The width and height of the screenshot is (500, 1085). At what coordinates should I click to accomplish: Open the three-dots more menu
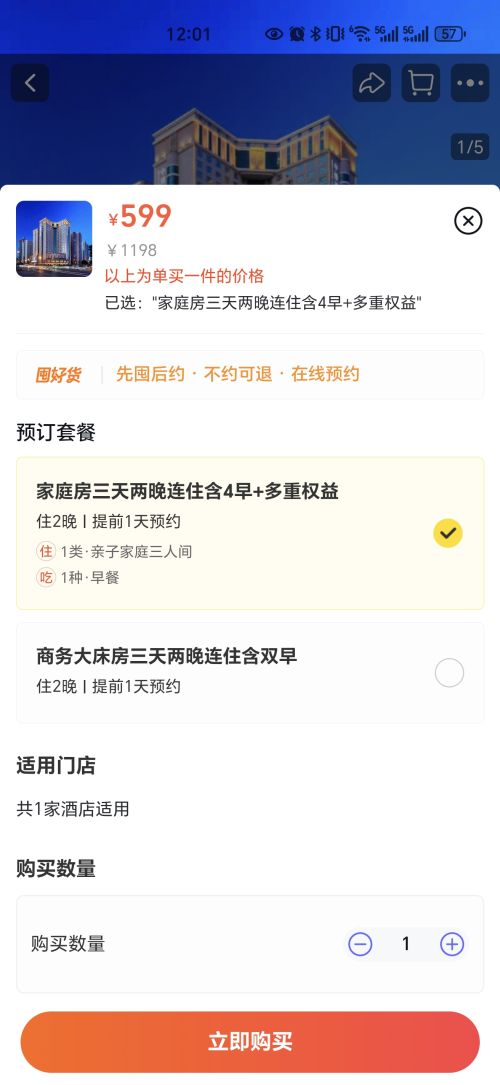pyautogui.click(x=470, y=83)
